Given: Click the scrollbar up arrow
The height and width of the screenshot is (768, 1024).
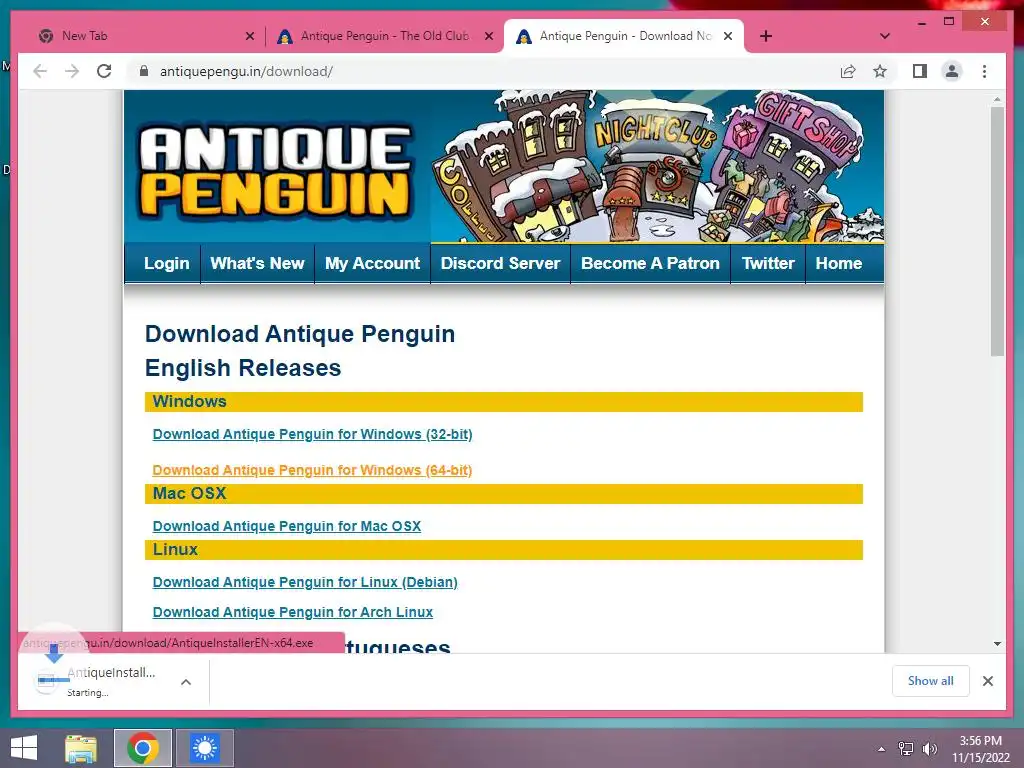Looking at the screenshot, I should click(997, 99).
